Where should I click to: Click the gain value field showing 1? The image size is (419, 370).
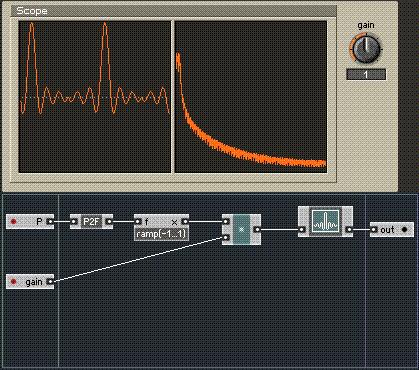(366, 74)
